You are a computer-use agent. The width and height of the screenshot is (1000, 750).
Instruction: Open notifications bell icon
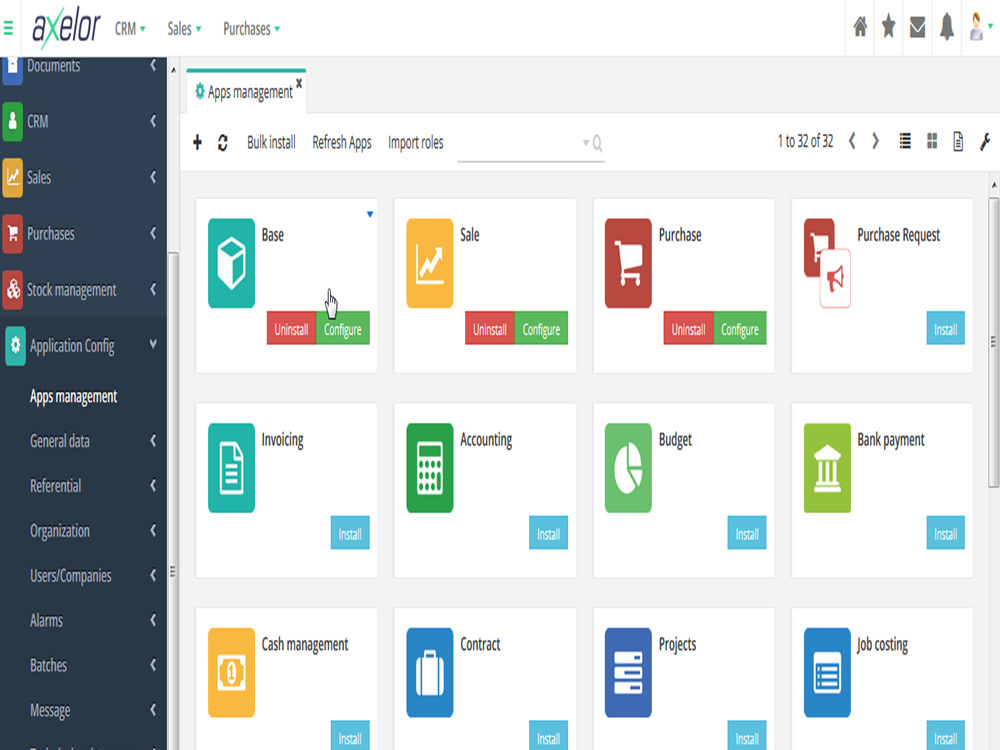click(946, 27)
